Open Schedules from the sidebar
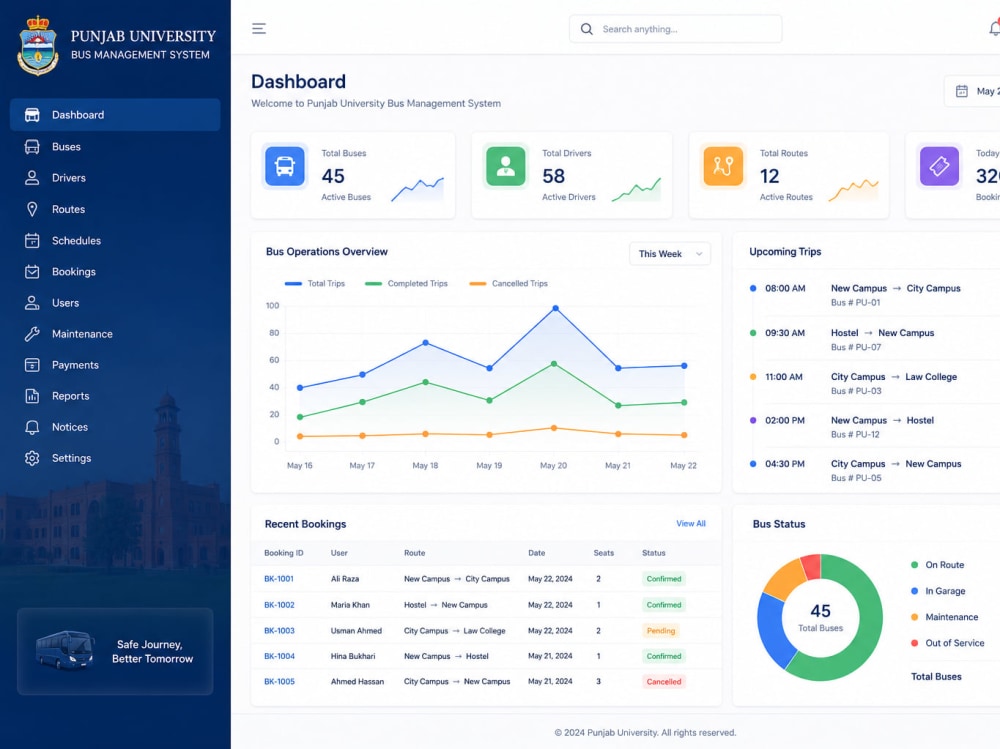The width and height of the screenshot is (1000, 749). (x=115, y=241)
